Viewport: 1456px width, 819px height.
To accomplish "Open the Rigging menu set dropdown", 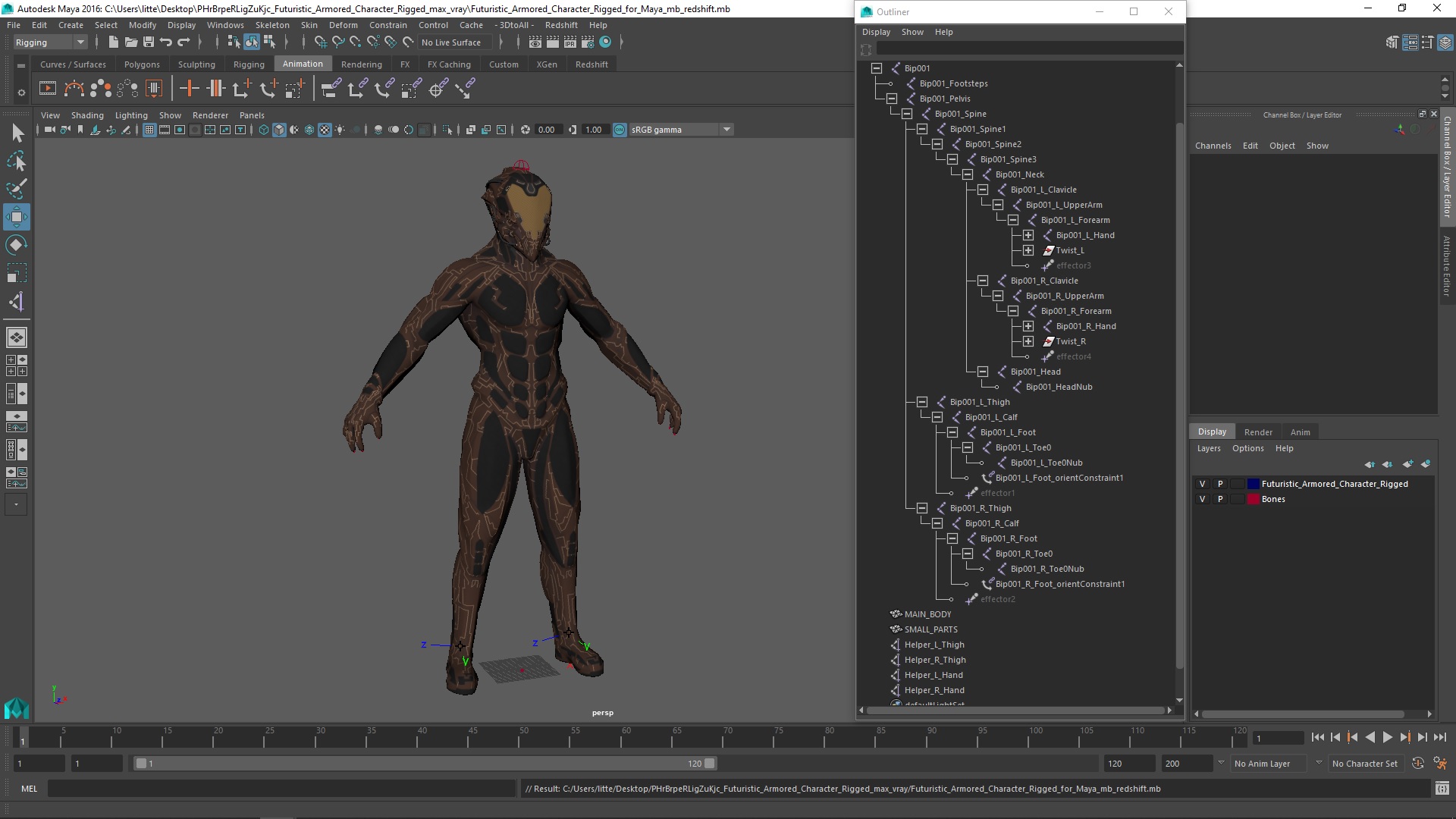I will (50, 42).
